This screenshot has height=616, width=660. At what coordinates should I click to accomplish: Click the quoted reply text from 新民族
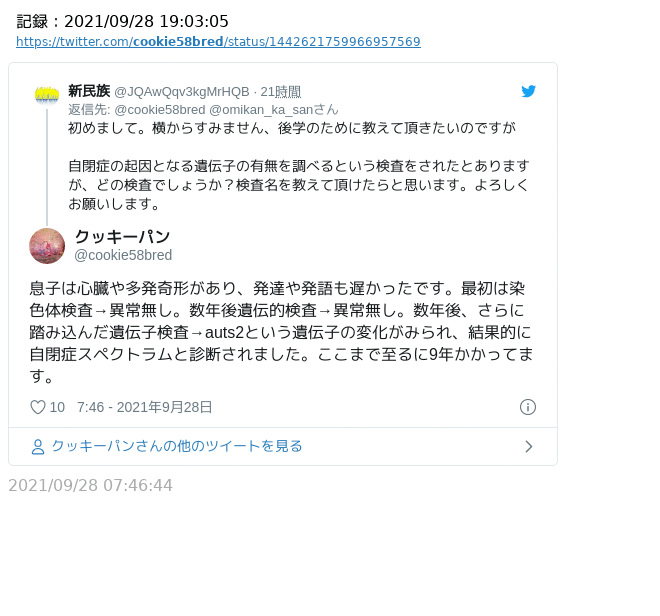[x=299, y=165]
